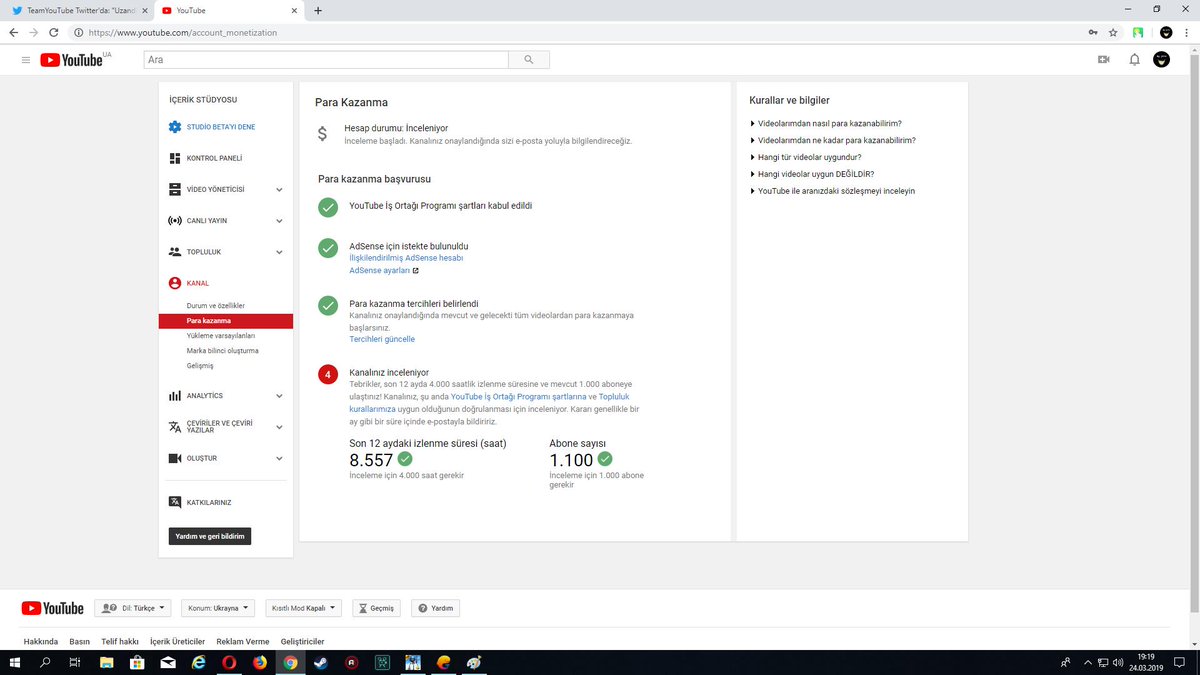
Task: Click the Analytics bar chart icon
Action: tap(175, 396)
